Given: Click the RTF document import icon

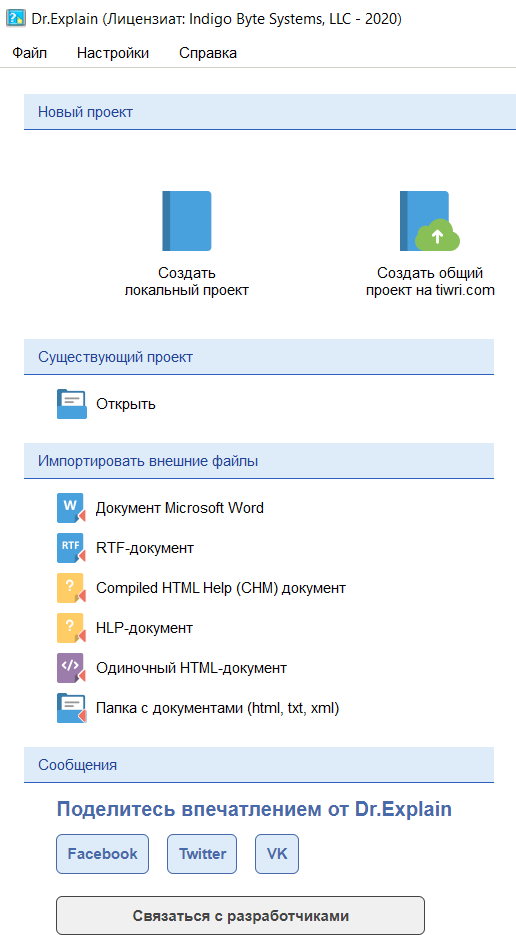Looking at the screenshot, I should pyautogui.click(x=71, y=548).
